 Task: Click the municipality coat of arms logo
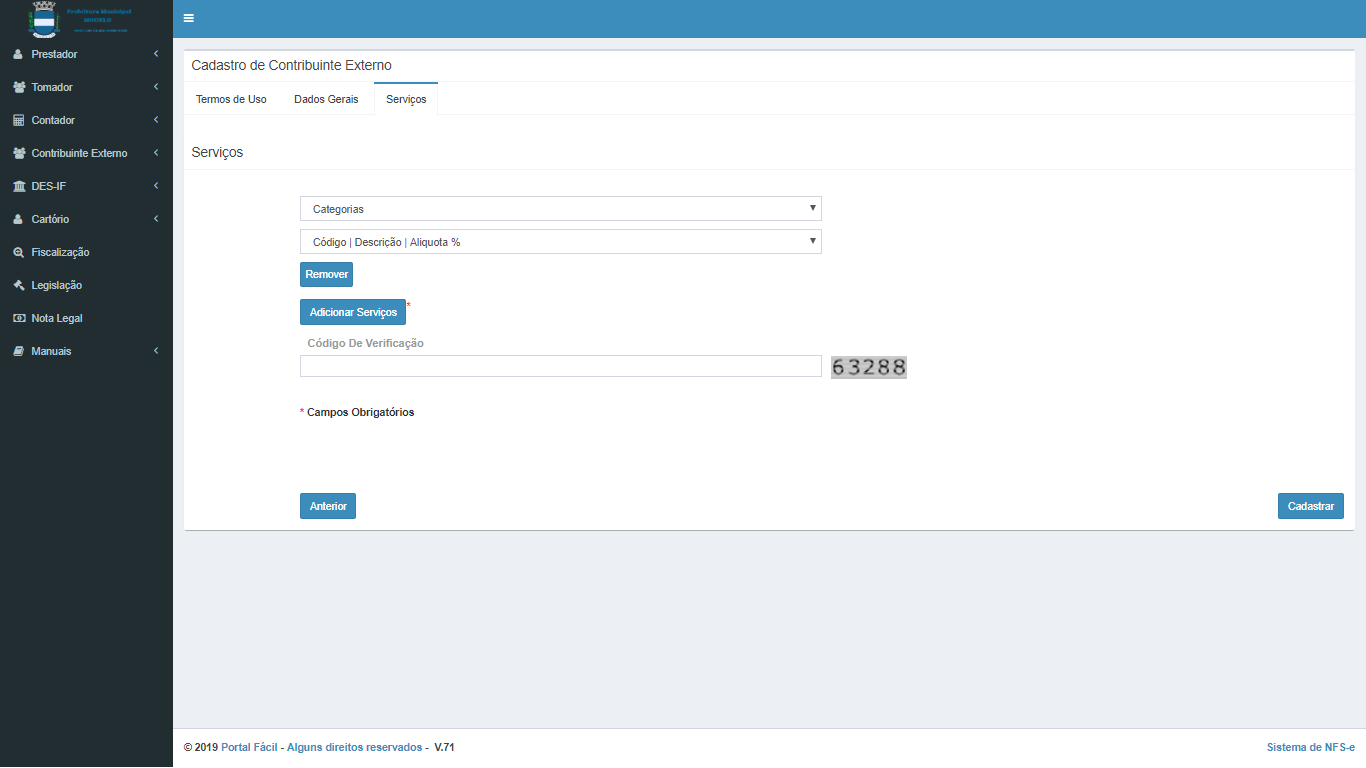tap(46, 19)
